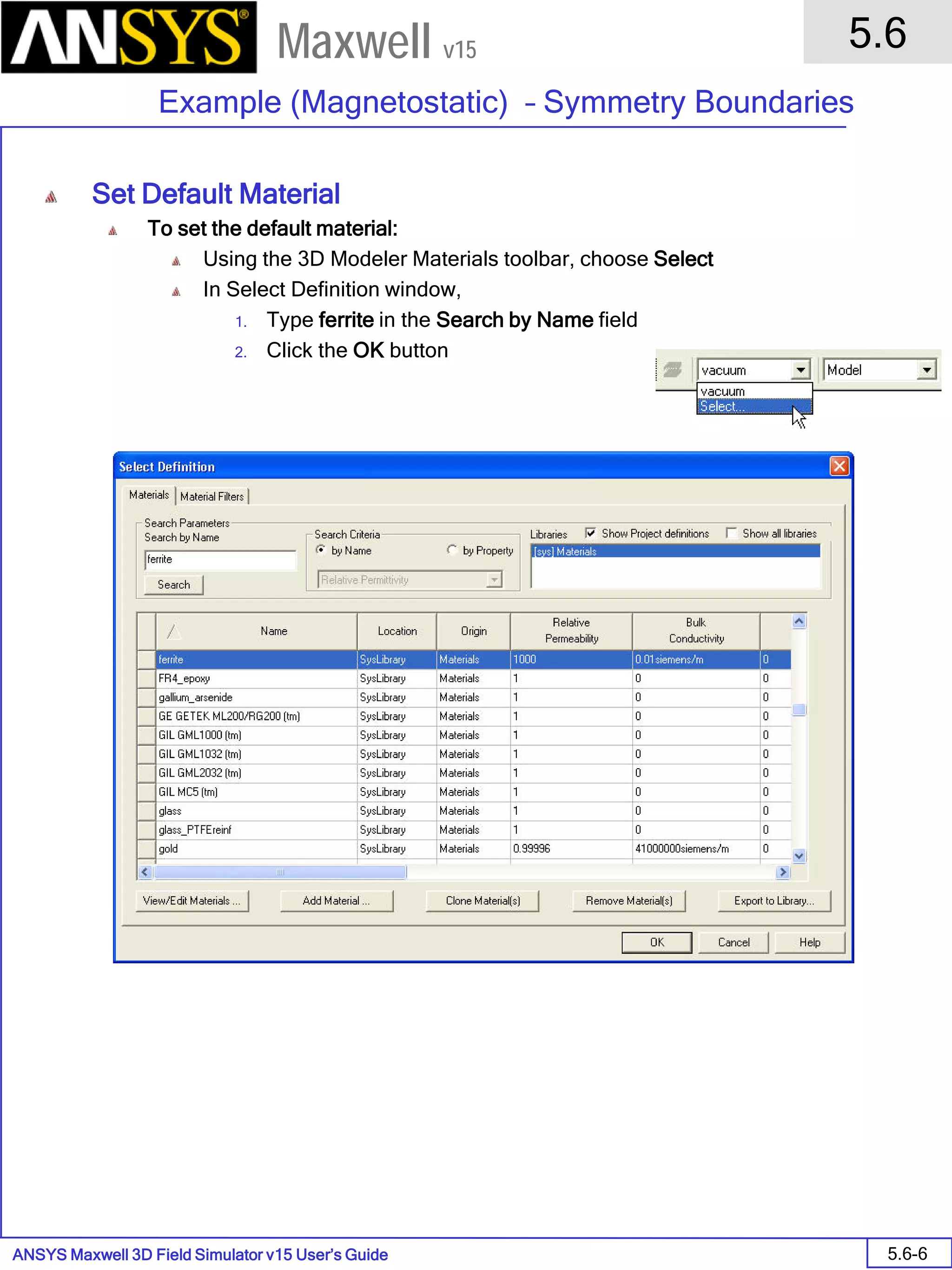
Task: Click the vertical scrollbar thumb
Action: pos(799,710)
